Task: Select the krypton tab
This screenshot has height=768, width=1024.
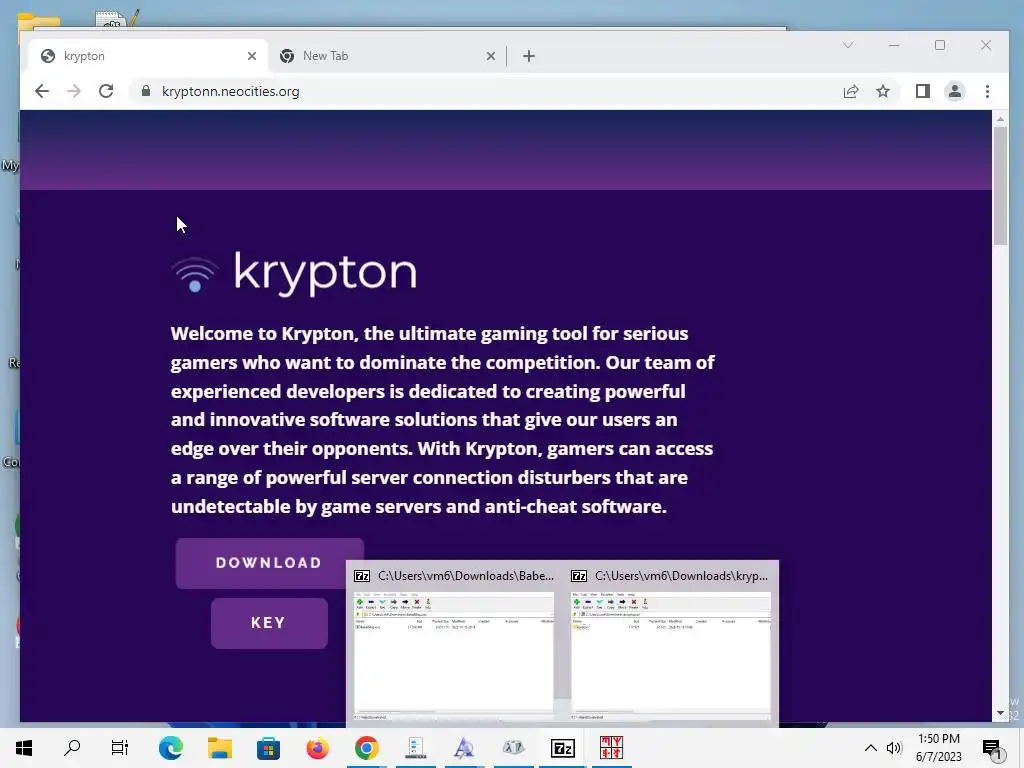Action: point(149,56)
